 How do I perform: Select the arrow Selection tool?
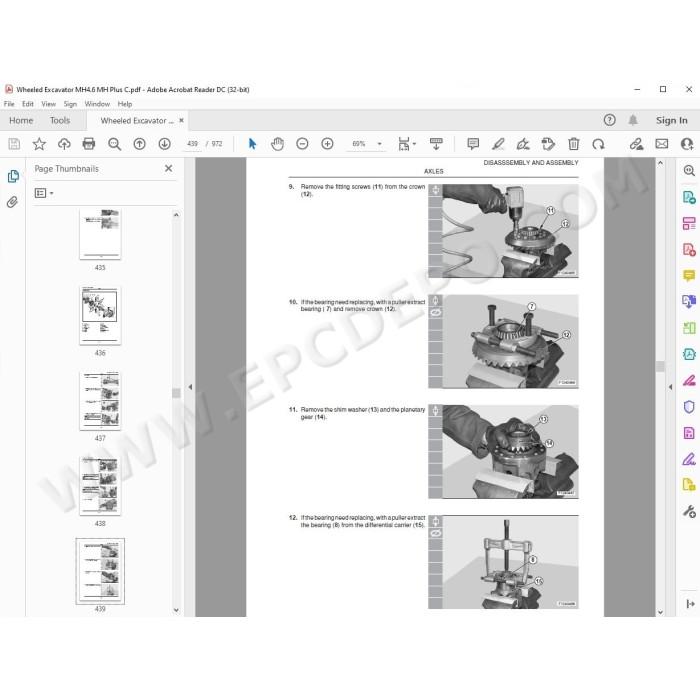tap(252, 144)
